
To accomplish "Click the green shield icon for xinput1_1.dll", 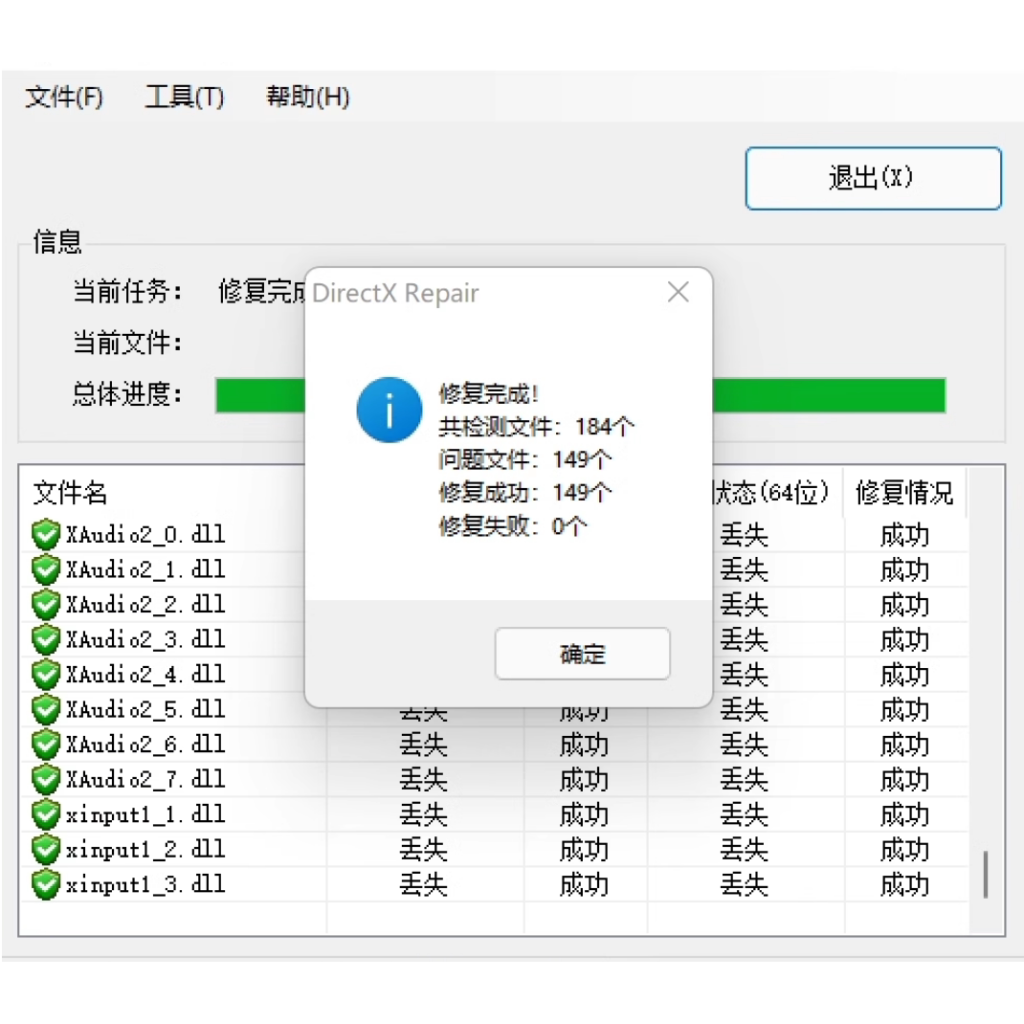I will click(x=46, y=814).
